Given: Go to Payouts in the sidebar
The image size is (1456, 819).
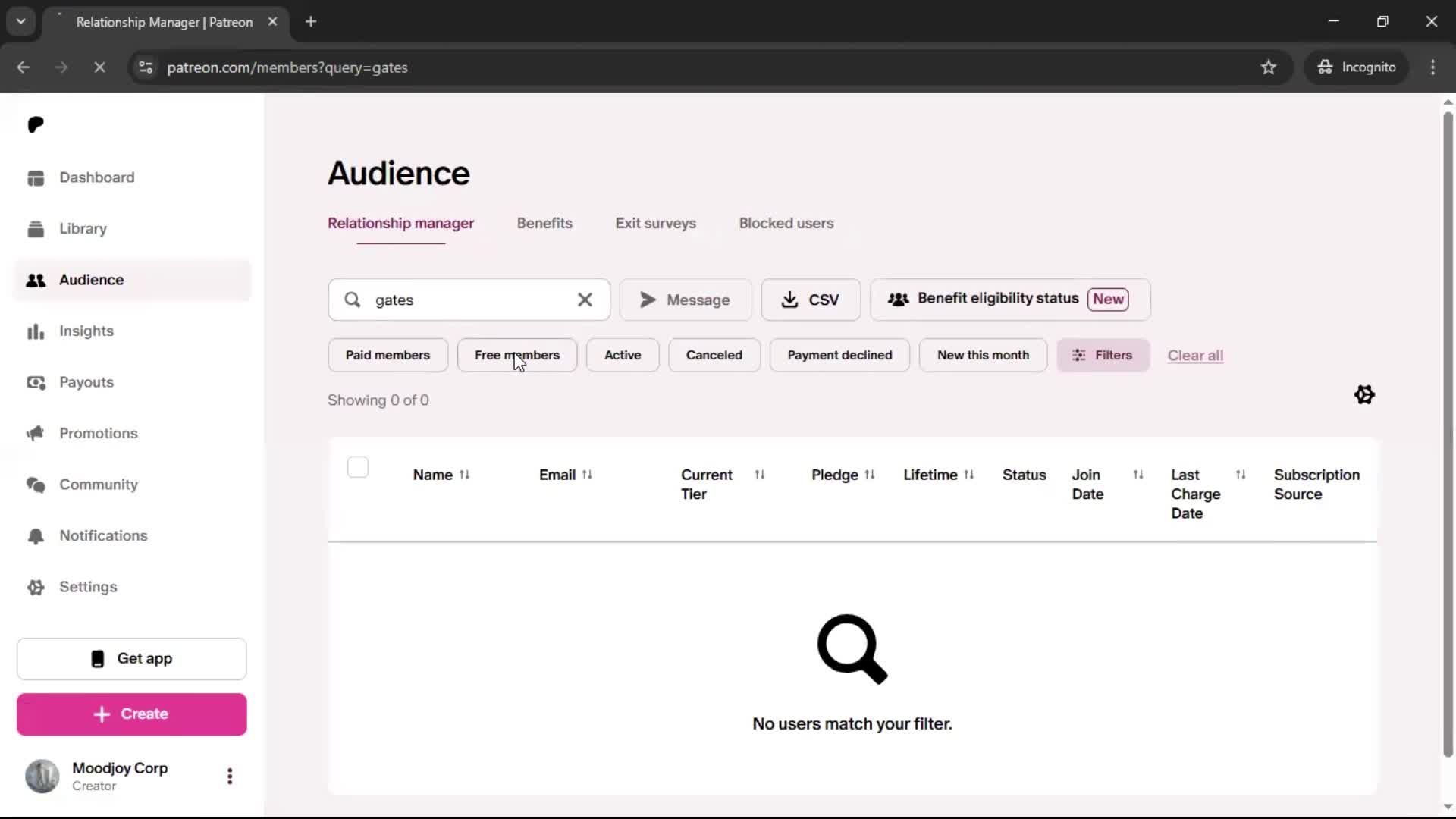Looking at the screenshot, I should click(x=132, y=382).
